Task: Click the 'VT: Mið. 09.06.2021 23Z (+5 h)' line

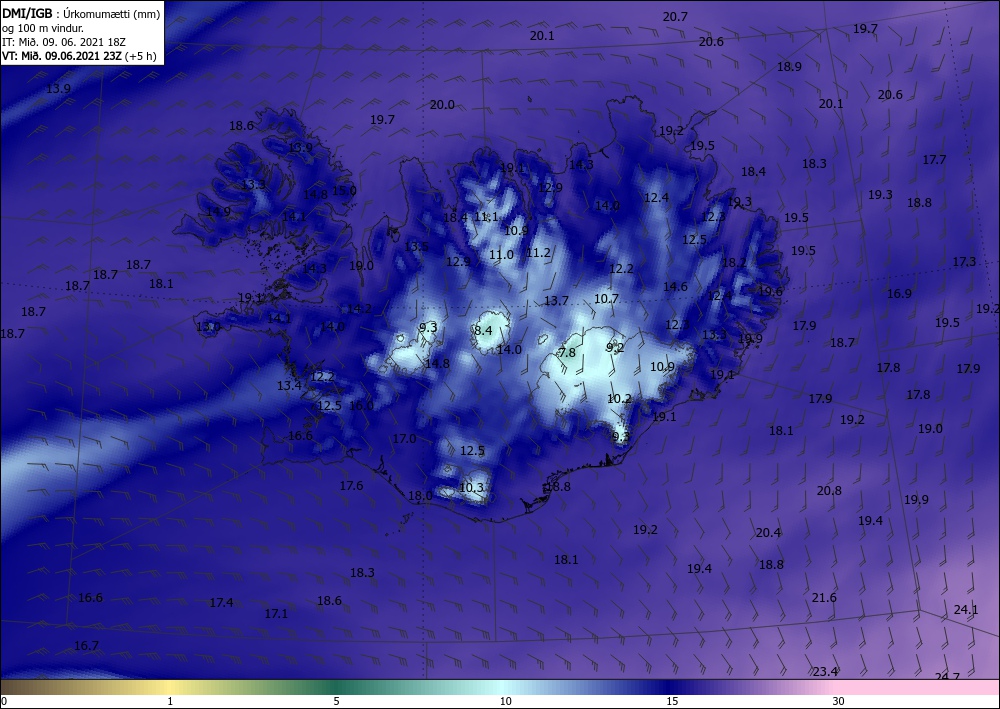Action: pyautogui.click(x=79, y=55)
